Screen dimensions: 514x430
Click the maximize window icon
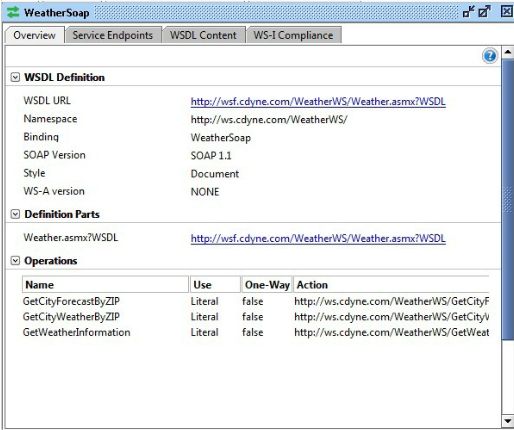[484, 12]
